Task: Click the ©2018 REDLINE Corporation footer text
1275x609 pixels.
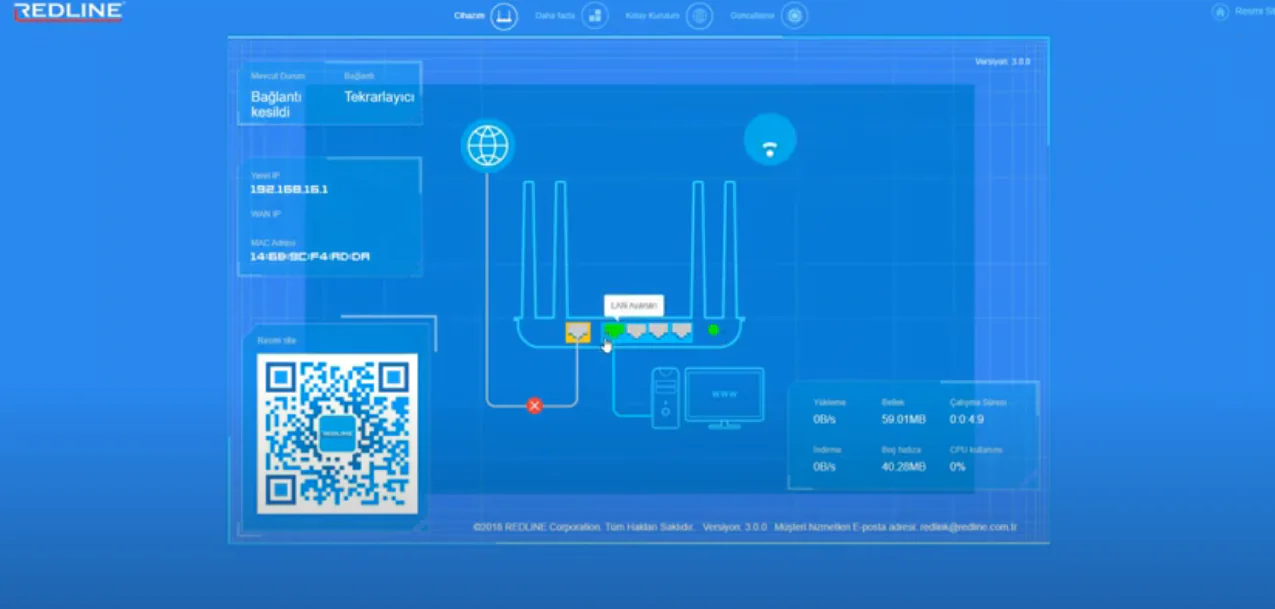Action: coord(584,527)
